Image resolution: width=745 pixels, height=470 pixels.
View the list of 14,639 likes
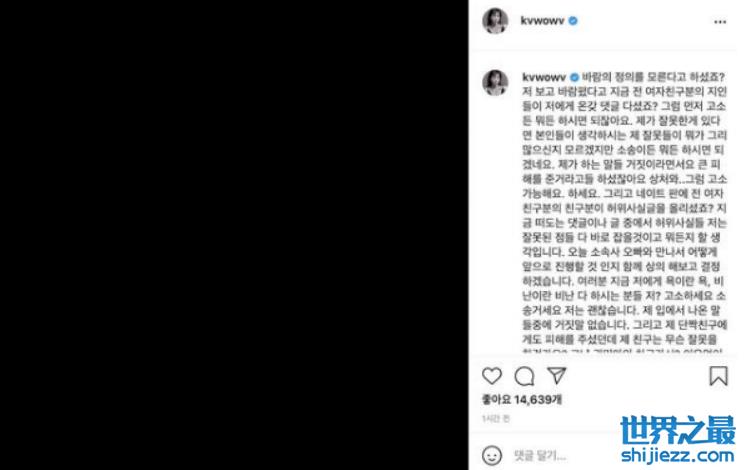[522, 399]
